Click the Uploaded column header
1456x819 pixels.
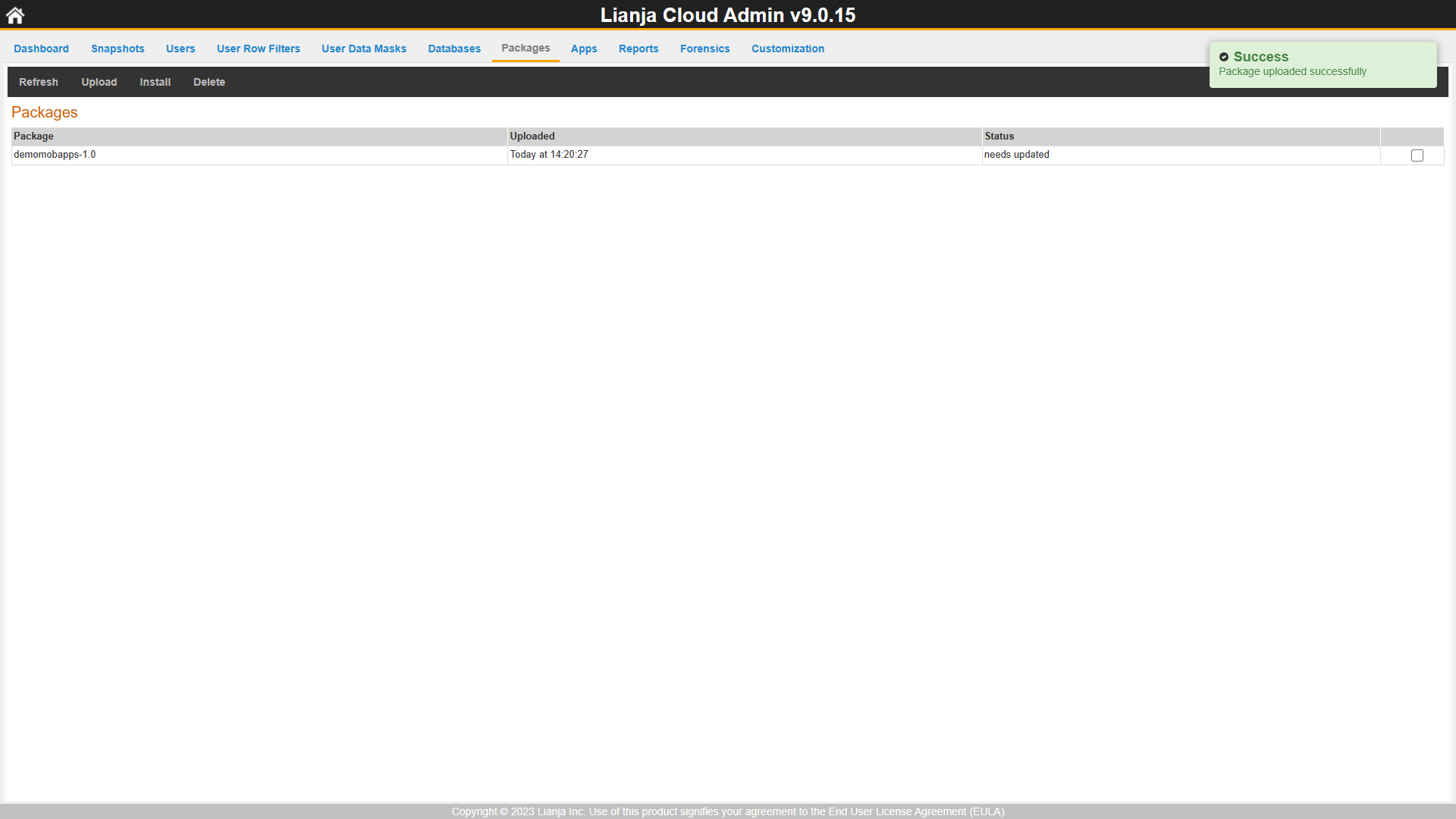point(745,136)
